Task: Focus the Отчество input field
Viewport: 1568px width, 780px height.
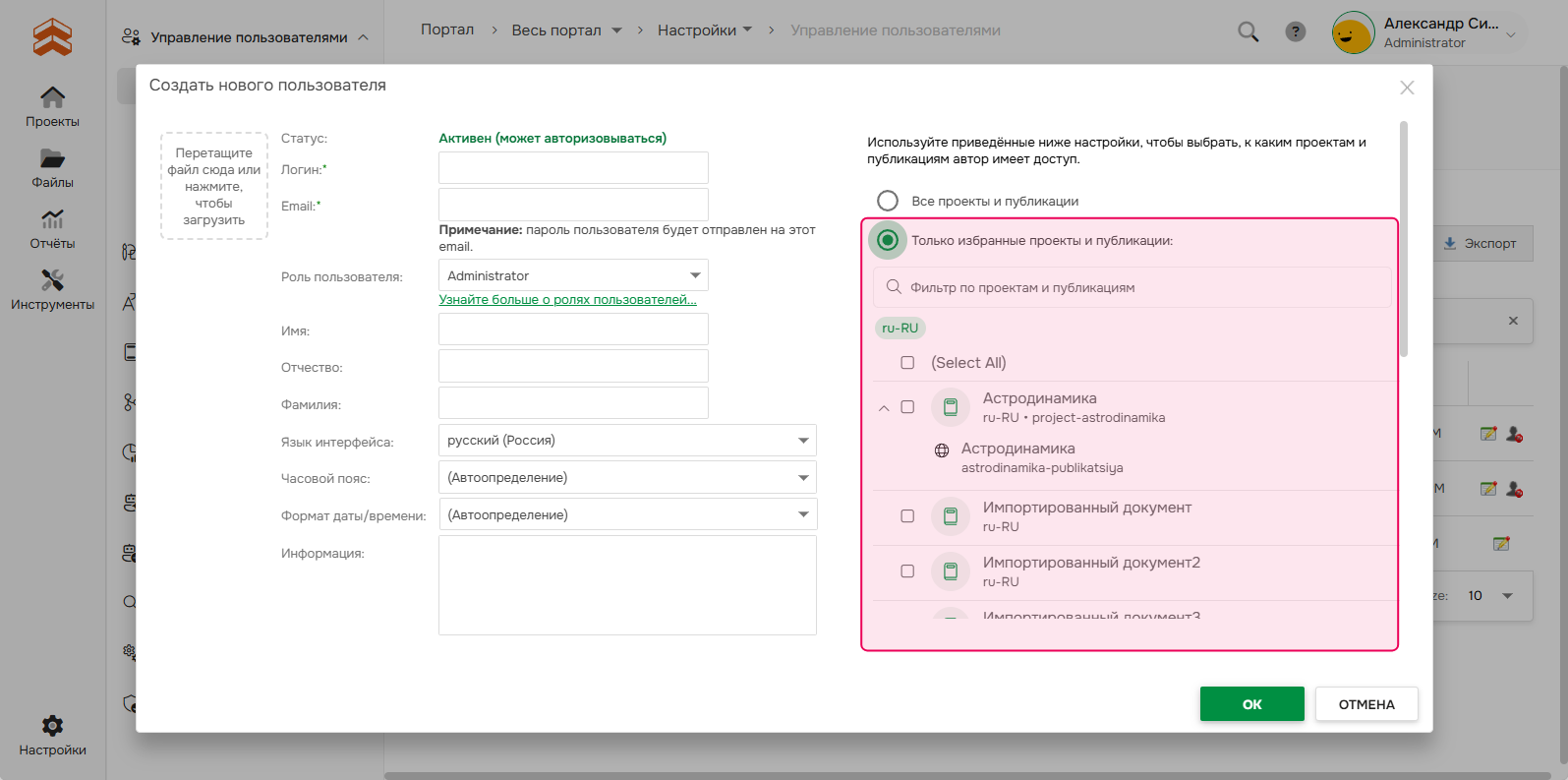Action: coord(573,366)
